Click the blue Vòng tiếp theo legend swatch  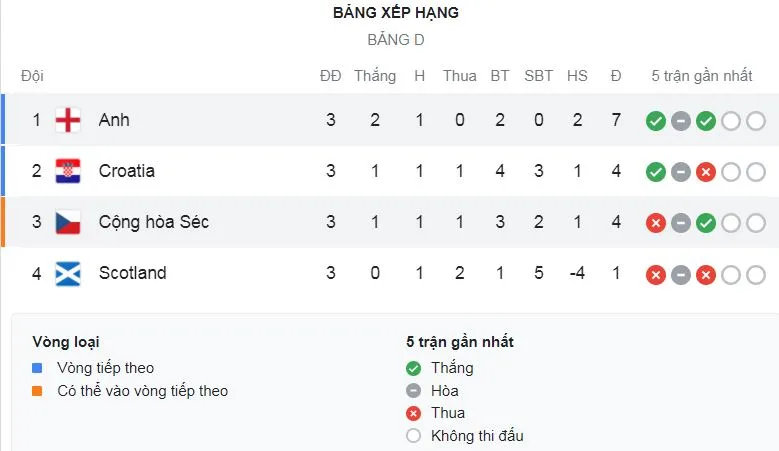(x=37, y=368)
